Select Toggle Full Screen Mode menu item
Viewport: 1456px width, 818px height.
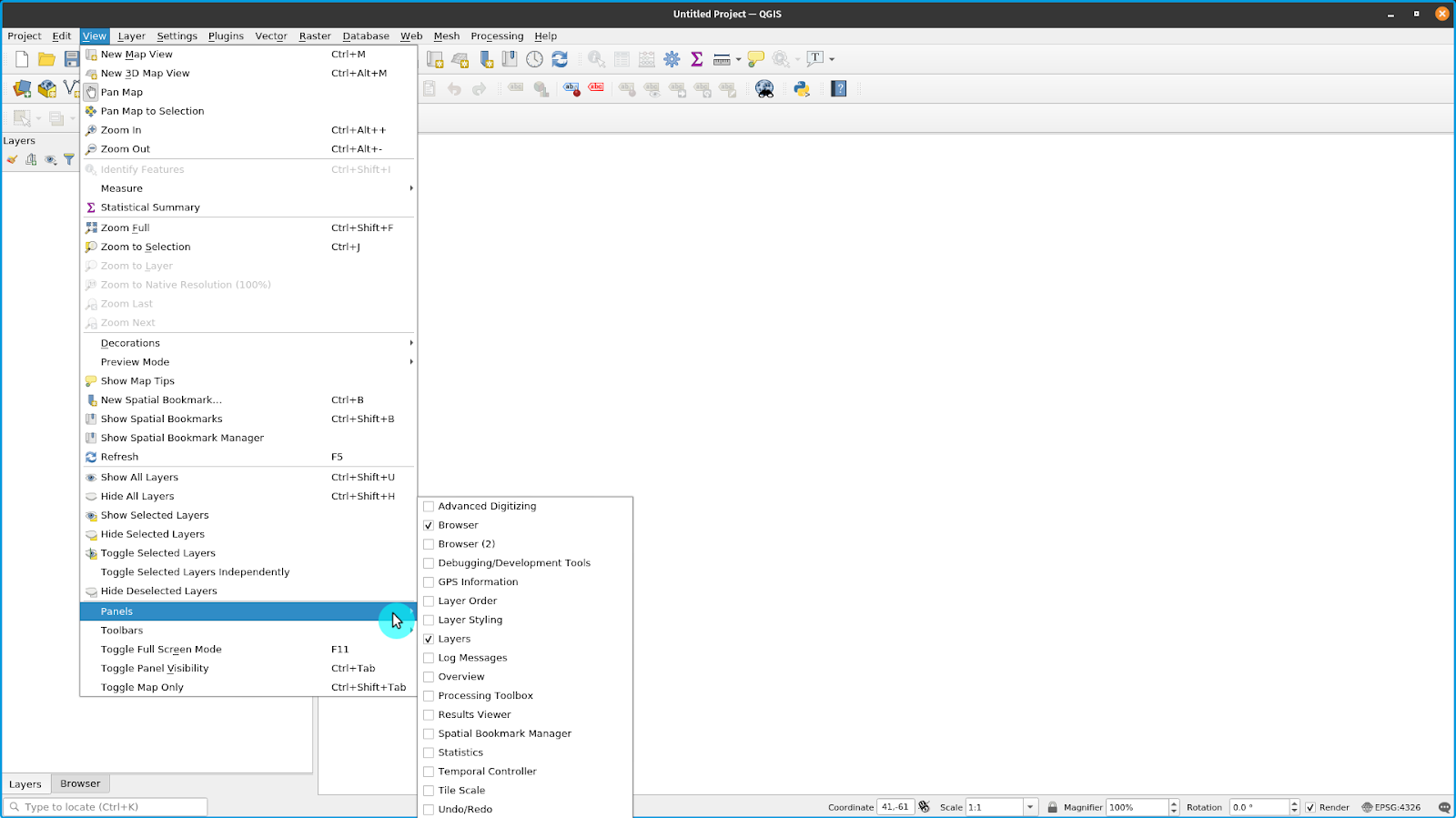coord(161,649)
